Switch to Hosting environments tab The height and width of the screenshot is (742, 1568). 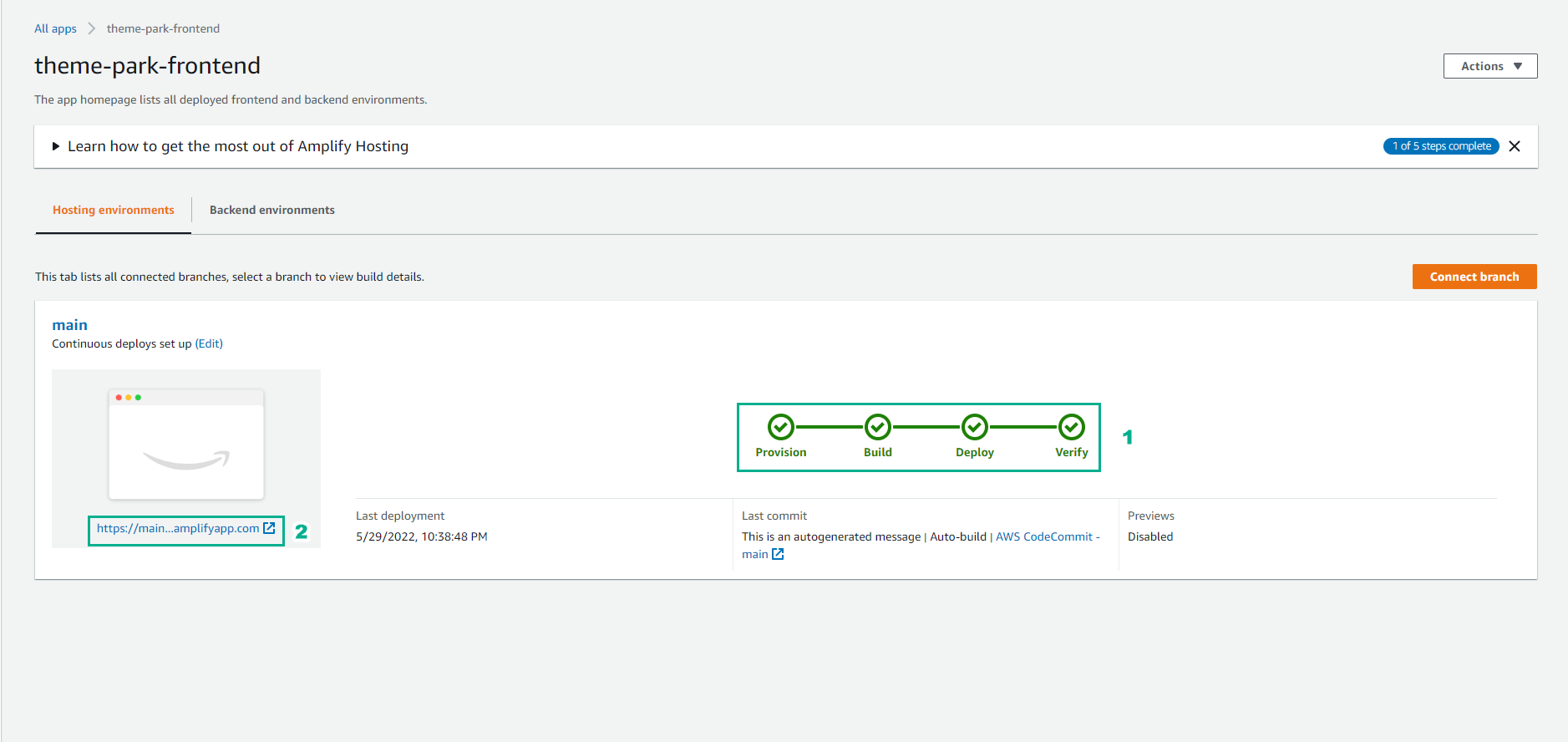[114, 210]
